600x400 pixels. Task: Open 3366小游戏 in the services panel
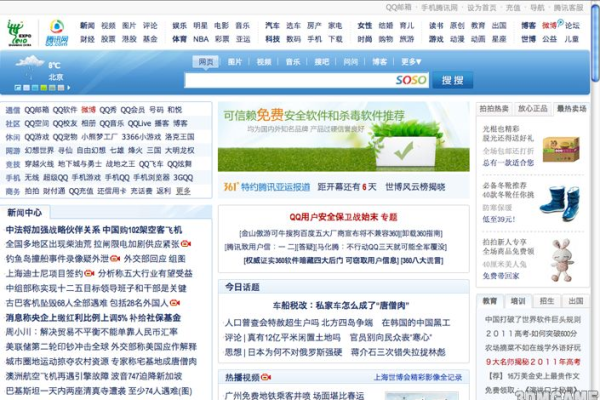click(141, 137)
